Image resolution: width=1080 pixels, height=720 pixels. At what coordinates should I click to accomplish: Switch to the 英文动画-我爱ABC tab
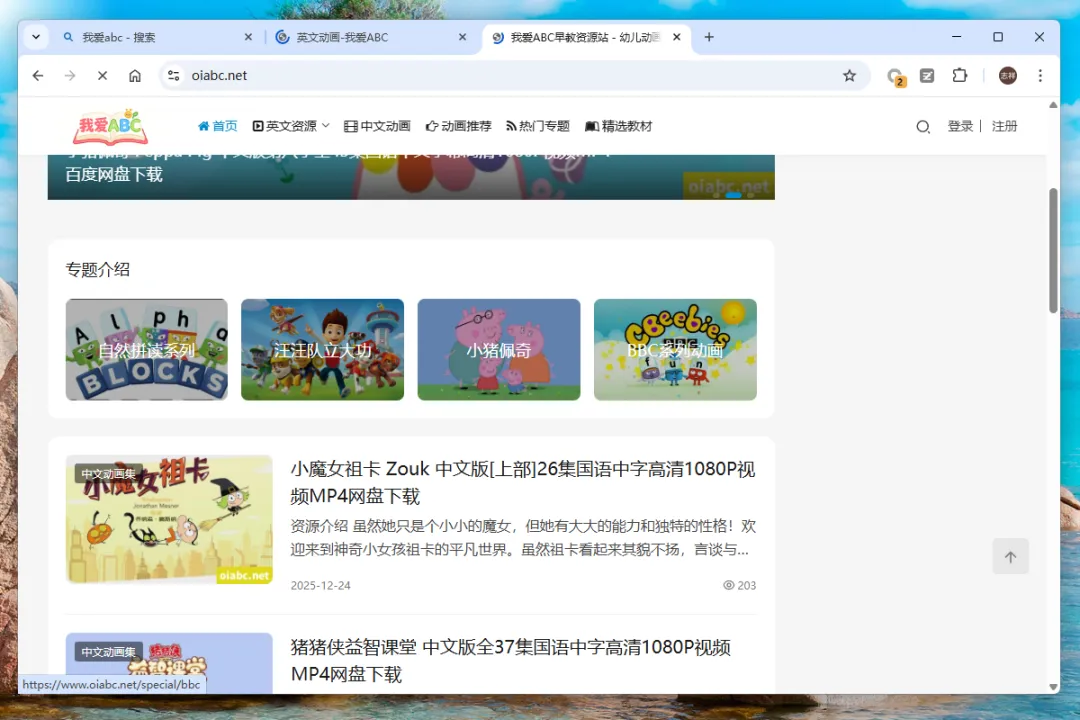coord(371,37)
